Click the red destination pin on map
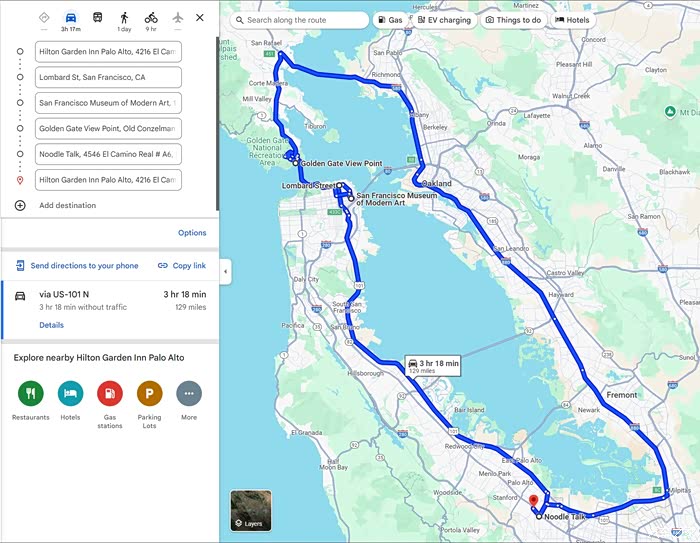Screen dimensions: 700x543 click(x=533, y=501)
